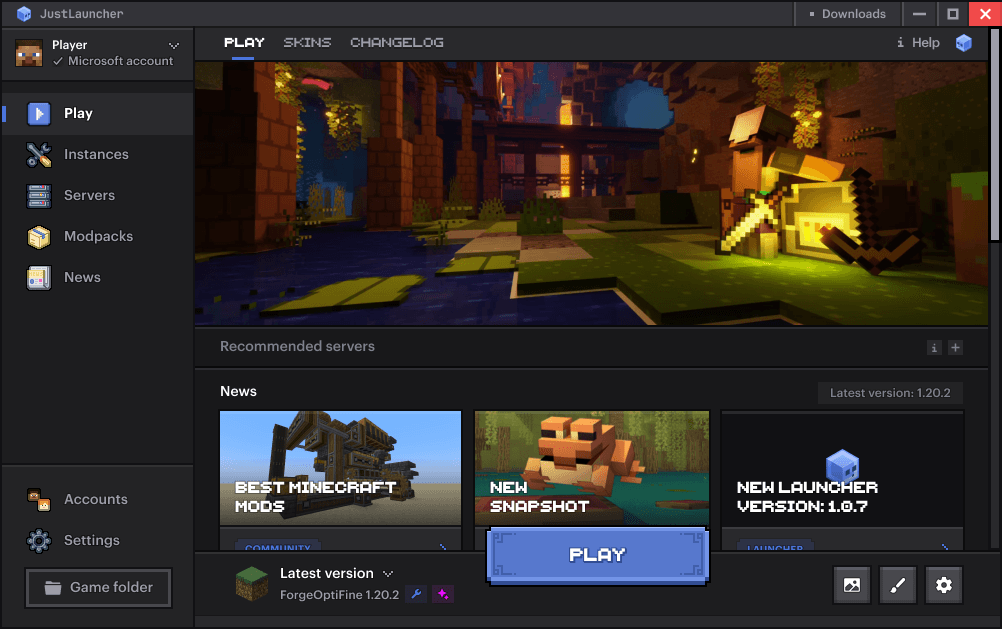The image size is (1002, 629).
Task: Open the News sidebar section
Action: (x=80, y=277)
